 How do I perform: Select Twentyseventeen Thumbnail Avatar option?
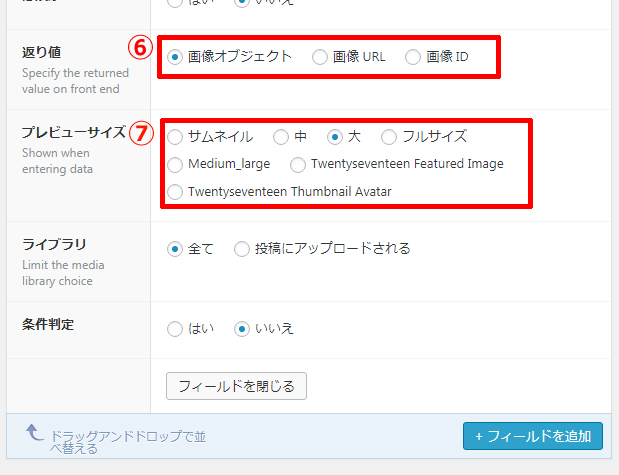(176, 191)
